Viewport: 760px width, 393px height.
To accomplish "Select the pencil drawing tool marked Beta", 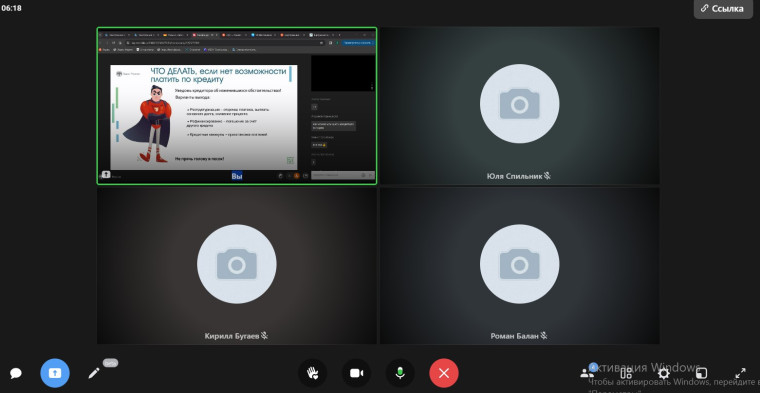I will [x=94, y=373].
